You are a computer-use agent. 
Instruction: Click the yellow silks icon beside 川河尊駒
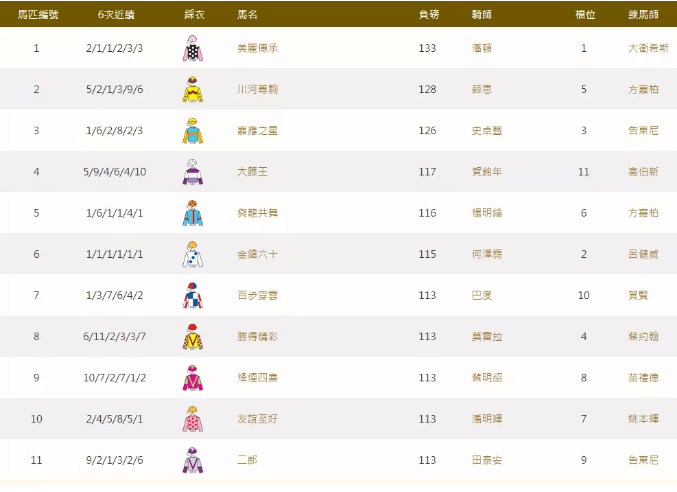pos(192,90)
